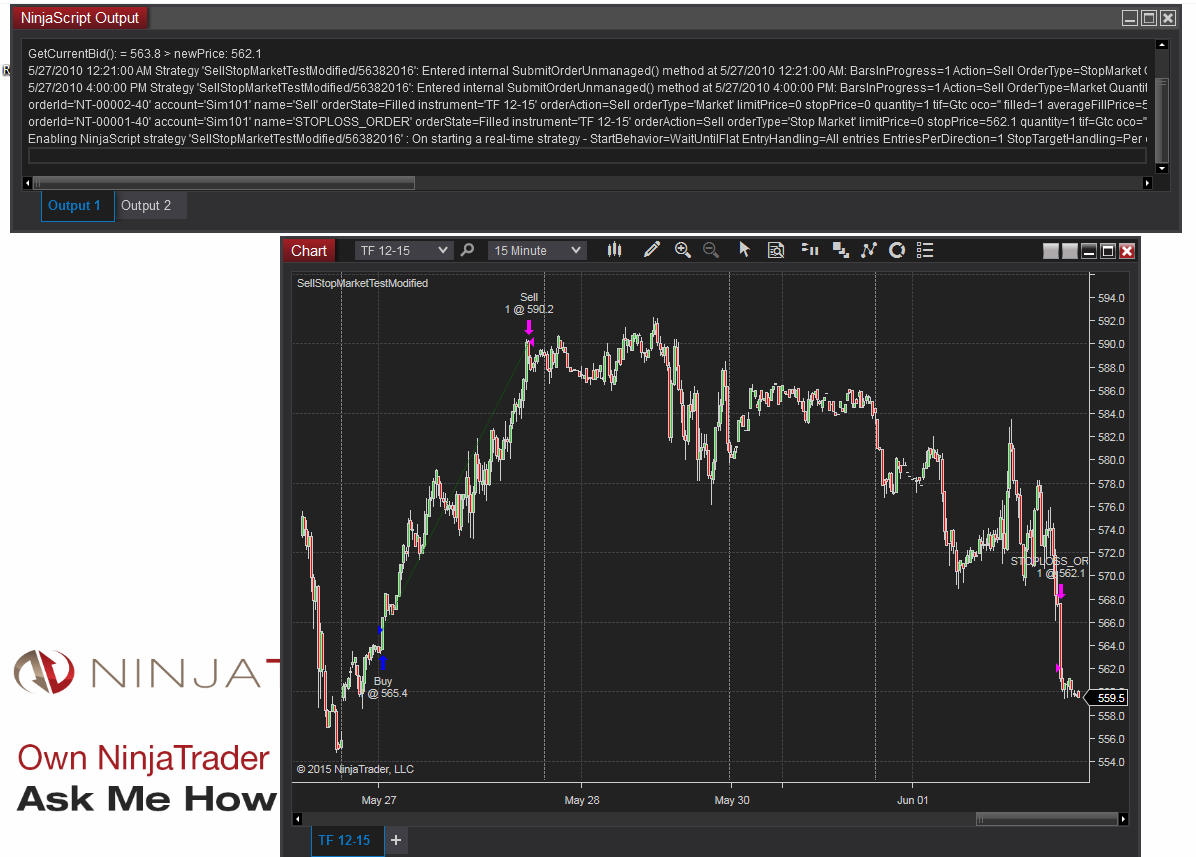Image resolution: width=1196 pixels, height=857 pixels.
Task: Click the May 28 date axis label
Action: coord(582,800)
